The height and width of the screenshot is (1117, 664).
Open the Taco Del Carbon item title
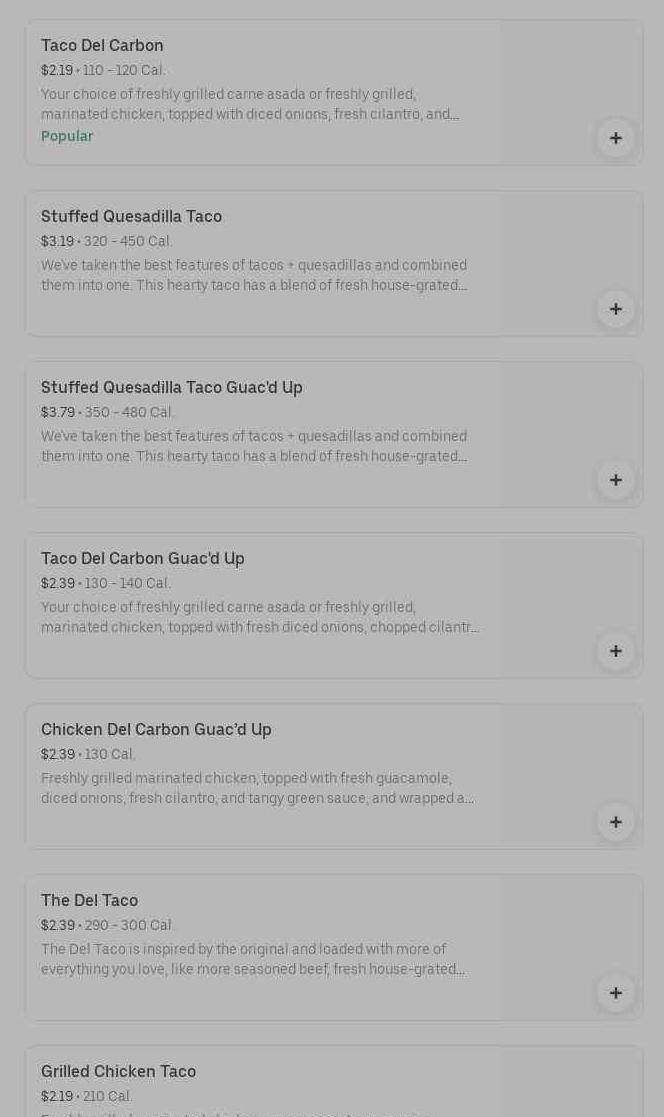[x=102, y=45]
